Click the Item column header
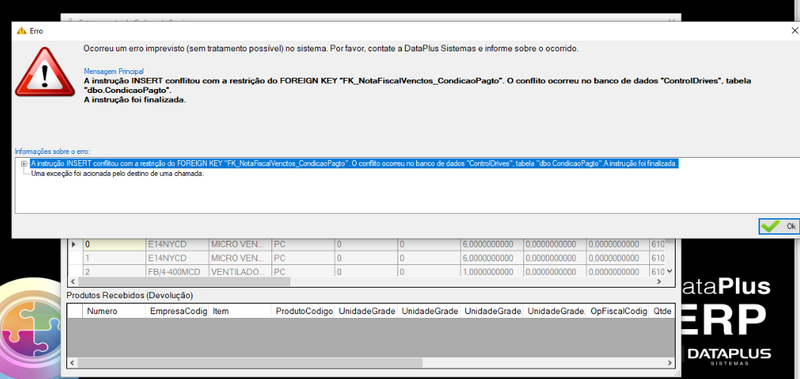 [x=240, y=311]
